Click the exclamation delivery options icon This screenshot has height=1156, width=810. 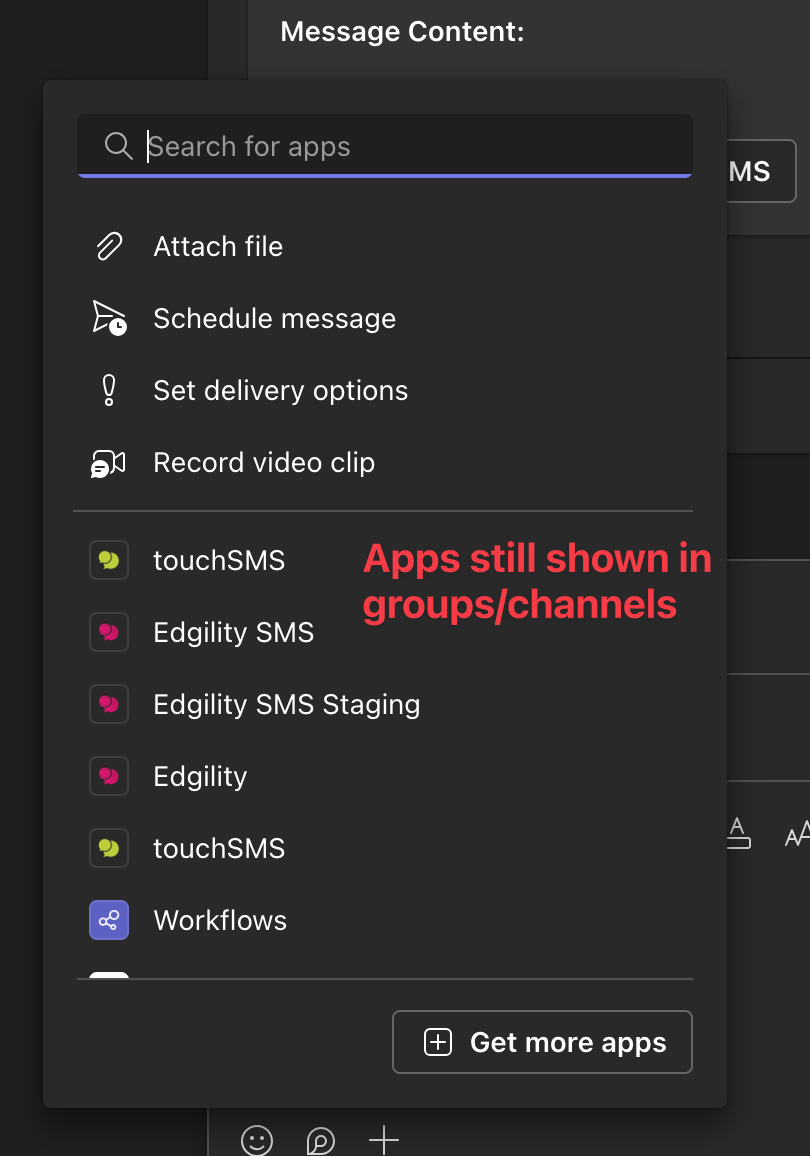coord(109,391)
